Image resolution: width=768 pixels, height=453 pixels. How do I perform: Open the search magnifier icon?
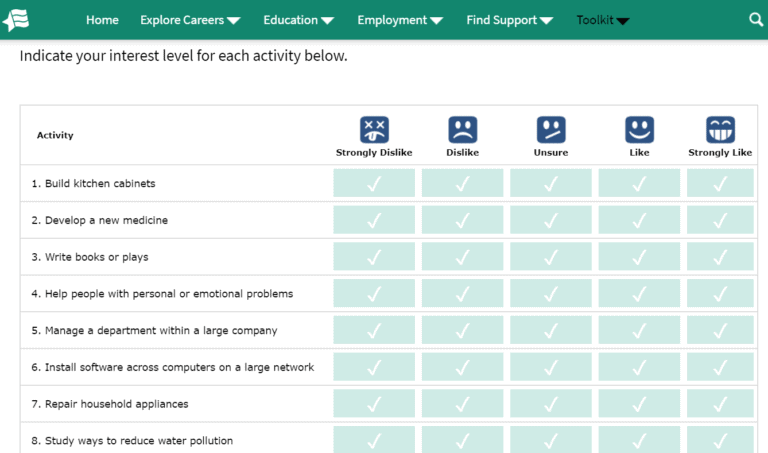tap(755, 20)
